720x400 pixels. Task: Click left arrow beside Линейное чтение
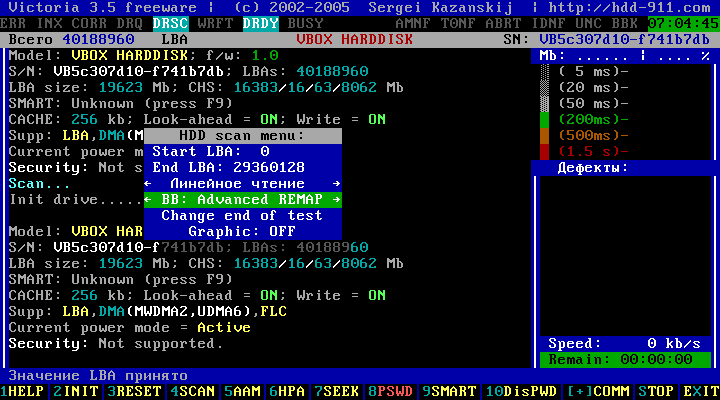pyautogui.click(x=148, y=184)
